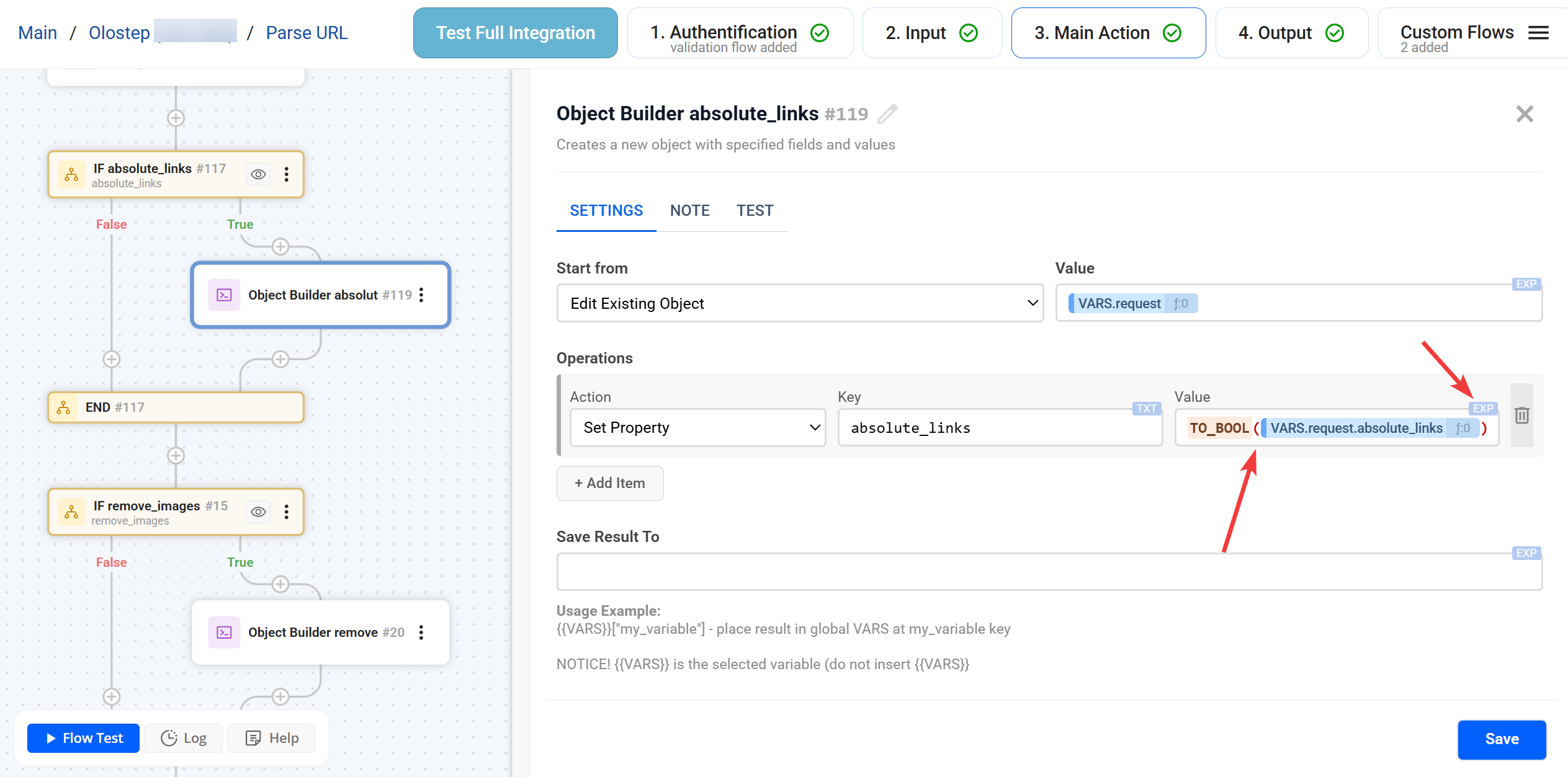1568x777 pixels.
Task: Switch to the TEST tab
Action: (755, 211)
